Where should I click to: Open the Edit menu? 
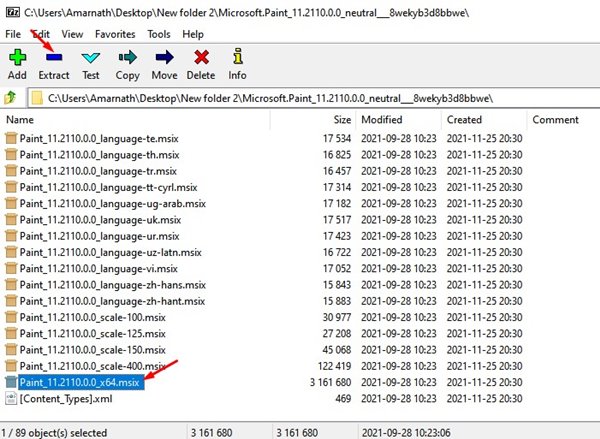[41, 34]
